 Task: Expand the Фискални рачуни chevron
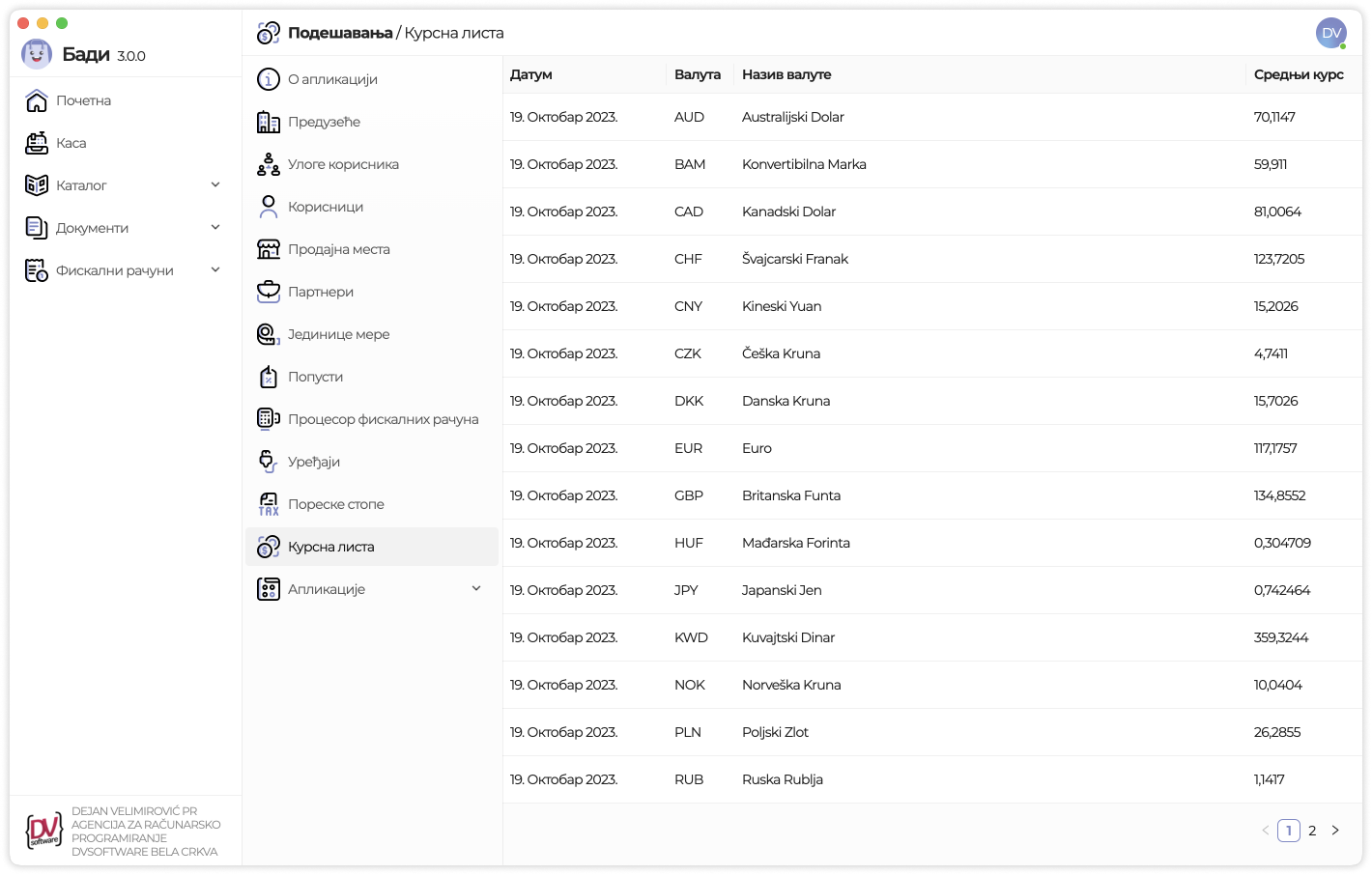click(x=215, y=269)
